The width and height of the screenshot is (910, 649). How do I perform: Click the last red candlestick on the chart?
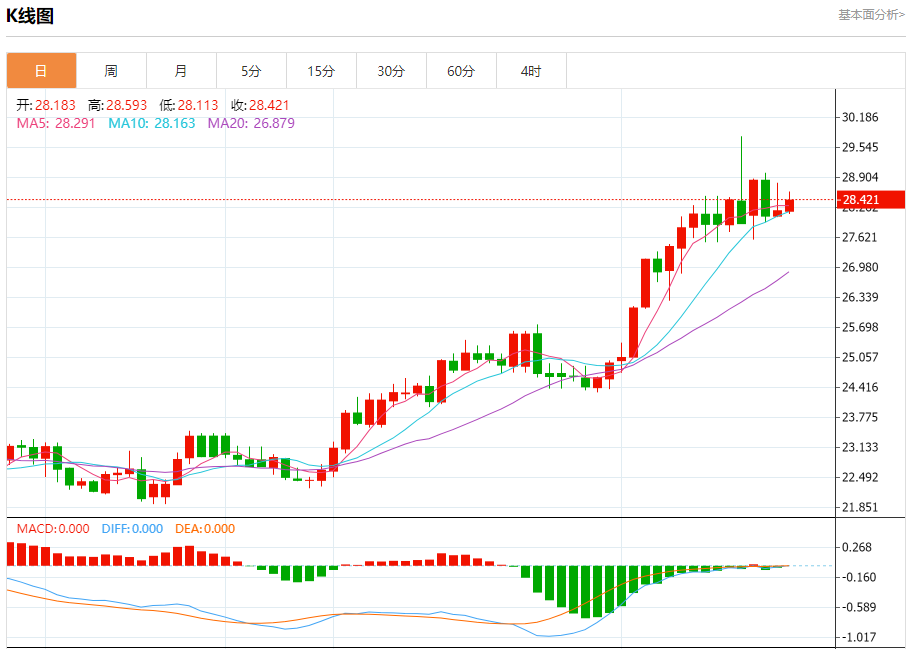pyautogui.click(x=789, y=205)
